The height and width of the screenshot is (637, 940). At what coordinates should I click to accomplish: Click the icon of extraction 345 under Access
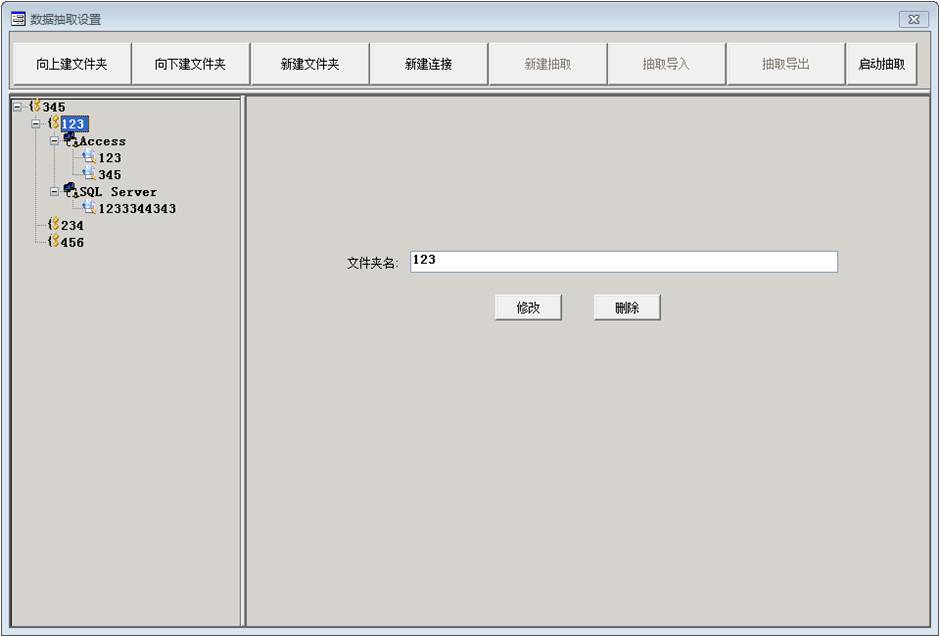89,174
